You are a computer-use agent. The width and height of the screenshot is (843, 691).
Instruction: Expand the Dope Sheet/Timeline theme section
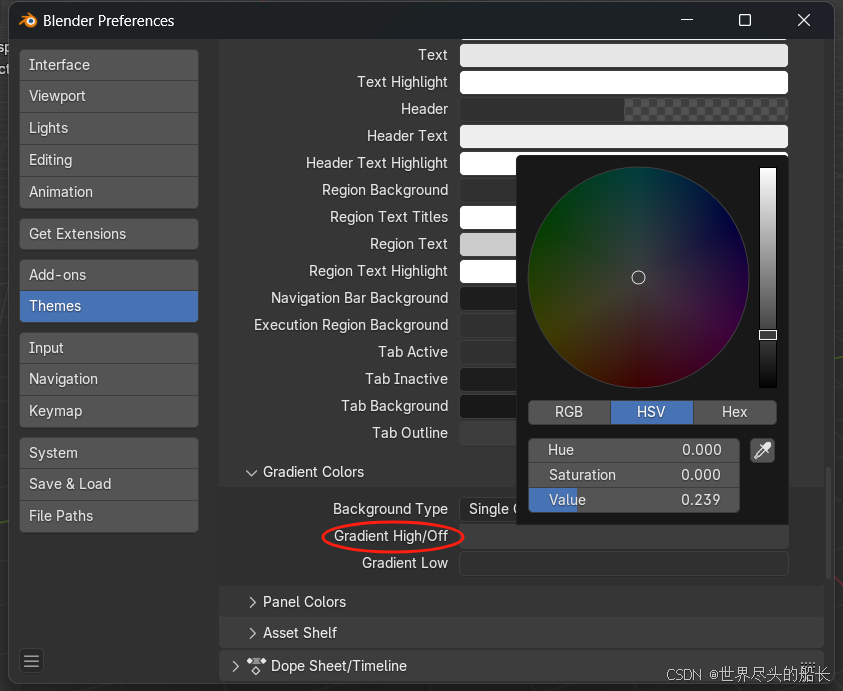235,666
